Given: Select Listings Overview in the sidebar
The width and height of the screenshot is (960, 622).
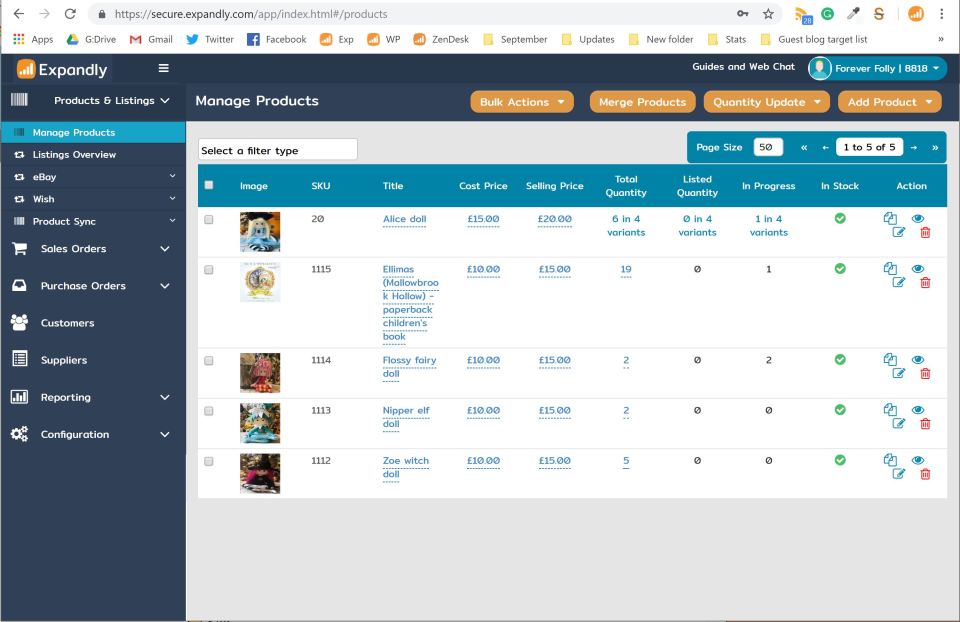Looking at the screenshot, I should 77,154.
